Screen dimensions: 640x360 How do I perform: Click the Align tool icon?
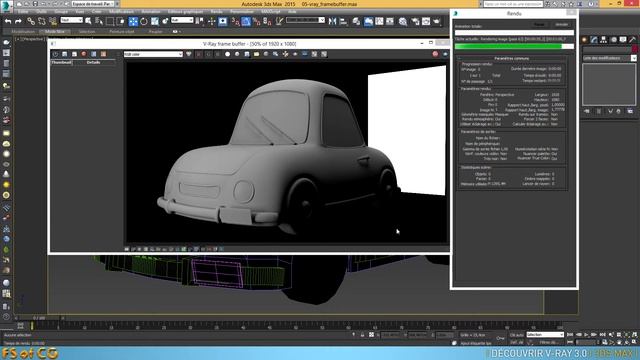click(x=343, y=21)
